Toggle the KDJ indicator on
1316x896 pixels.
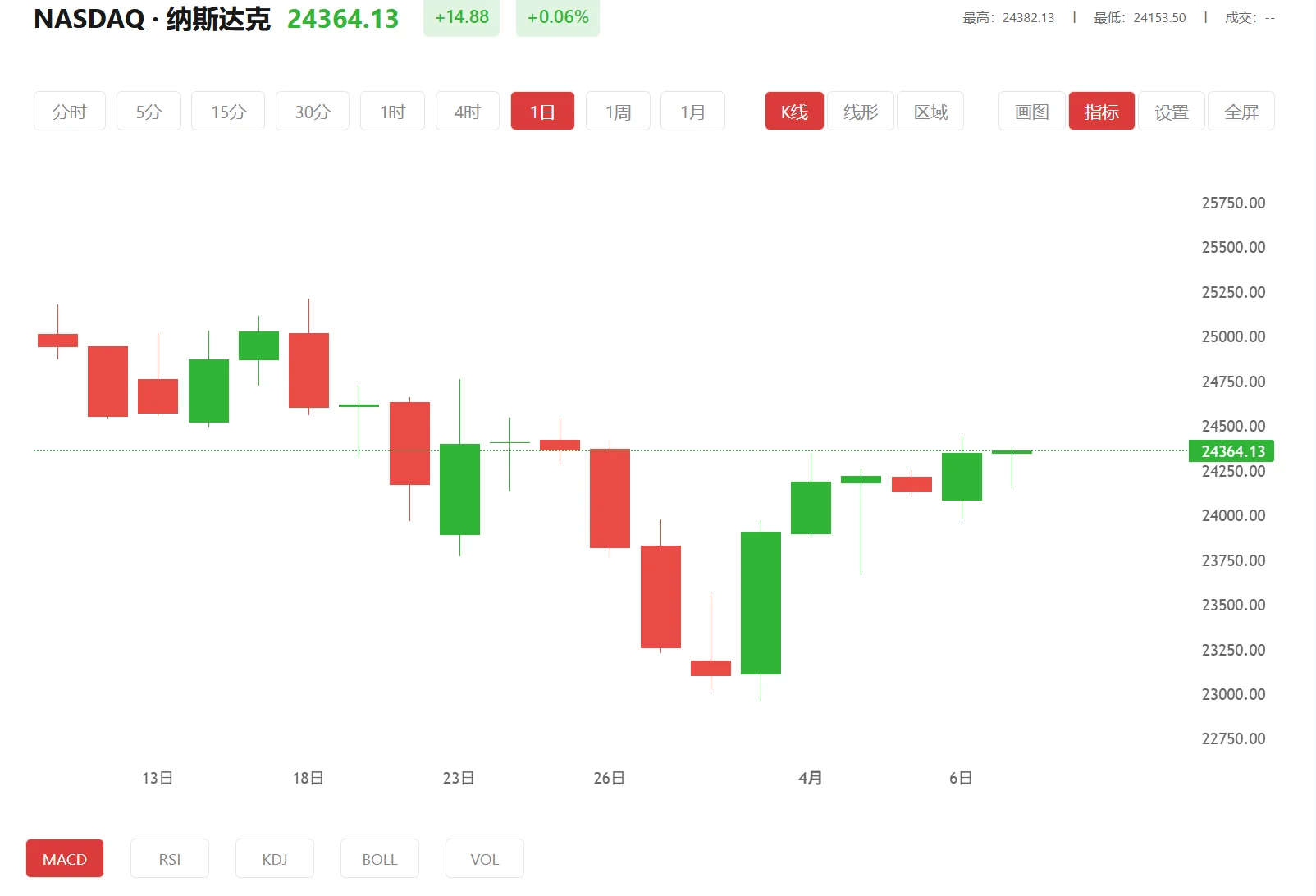pos(275,858)
